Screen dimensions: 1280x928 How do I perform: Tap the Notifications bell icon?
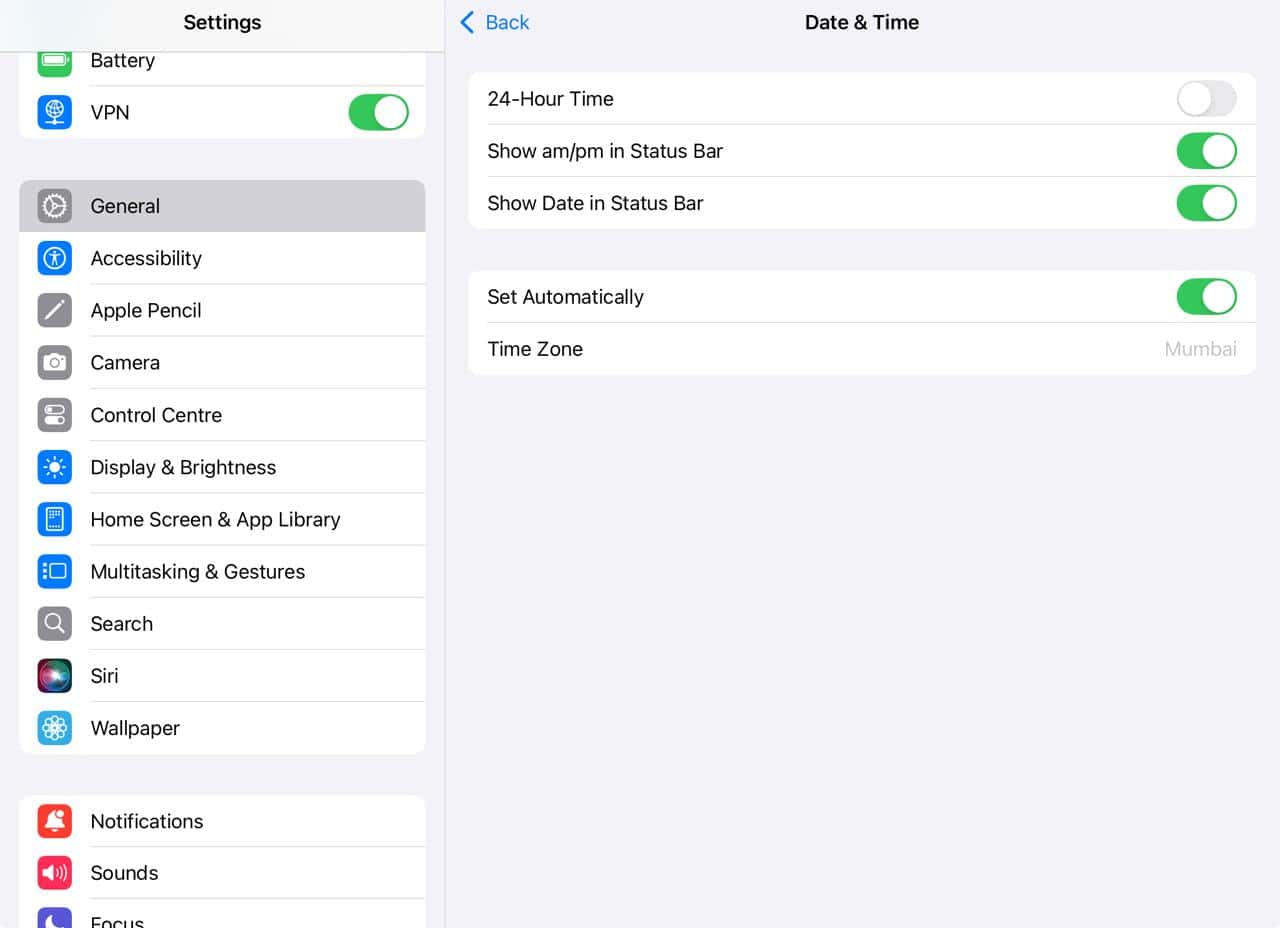[x=55, y=821]
